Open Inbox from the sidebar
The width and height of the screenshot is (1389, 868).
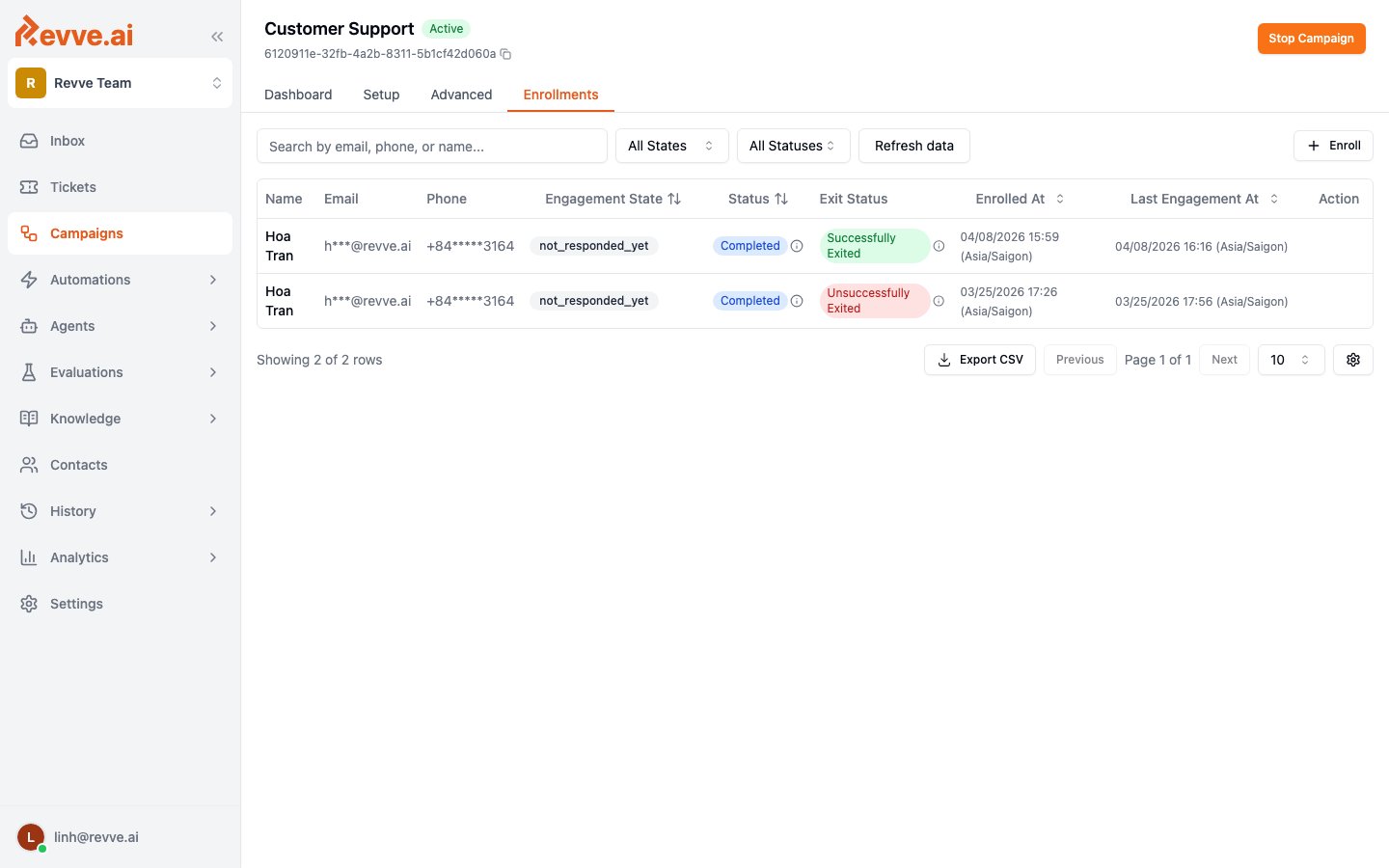click(120, 141)
